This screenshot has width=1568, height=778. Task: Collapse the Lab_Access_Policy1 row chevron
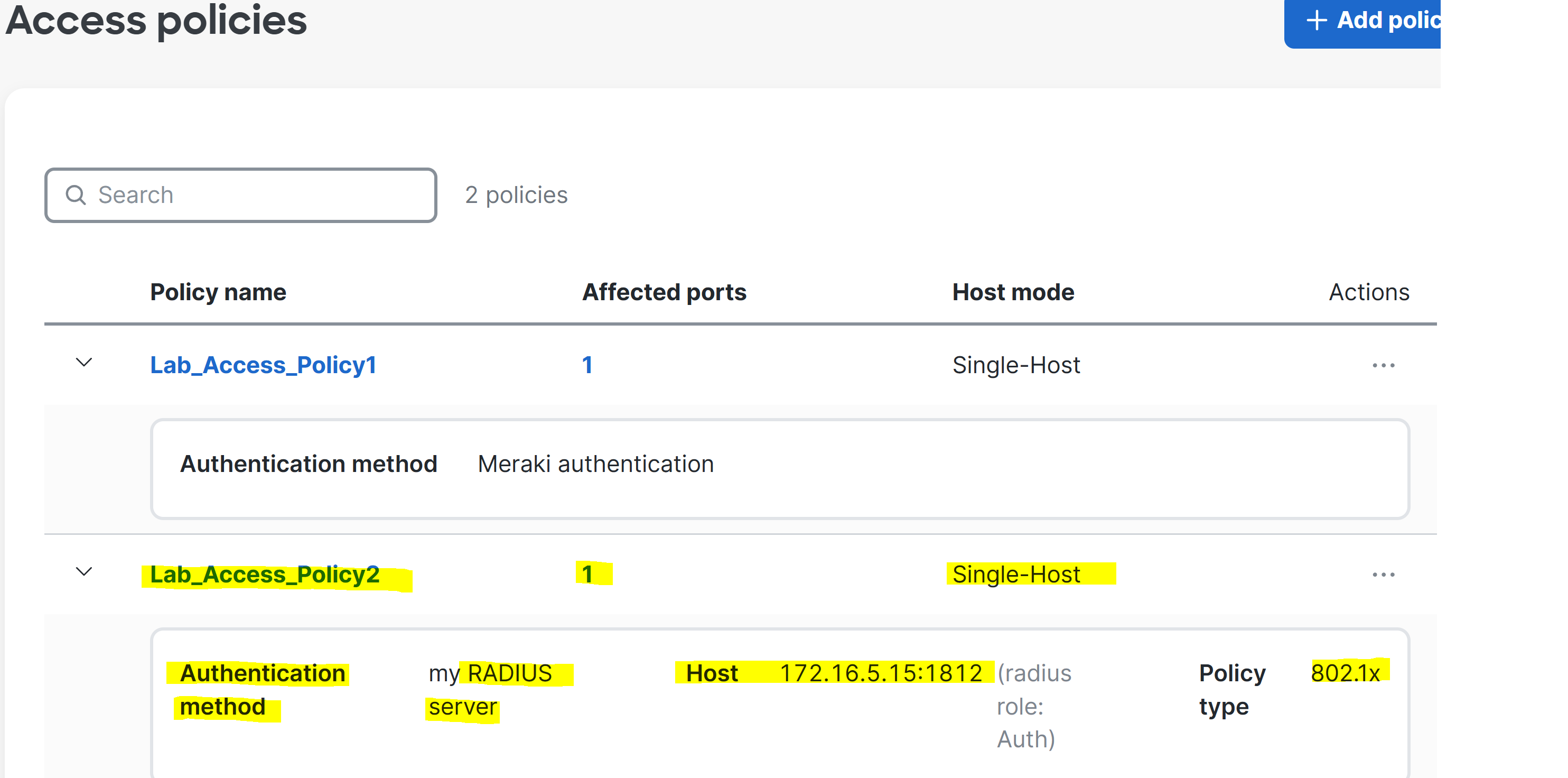pyautogui.click(x=84, y=363)
